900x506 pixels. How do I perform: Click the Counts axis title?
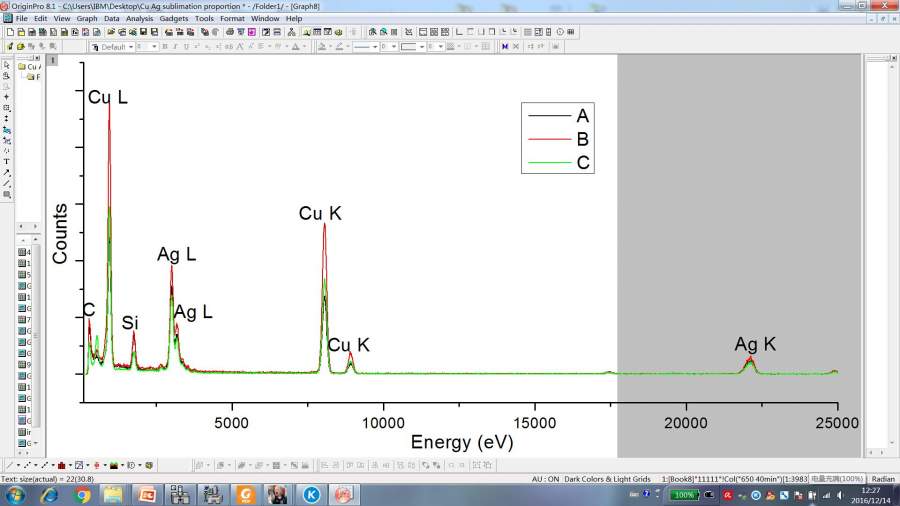point(60,233)
